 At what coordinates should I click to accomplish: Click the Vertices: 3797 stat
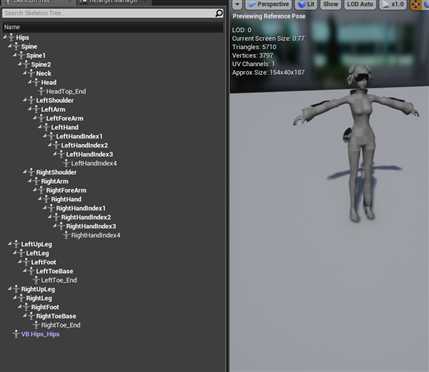click(253, 56)
